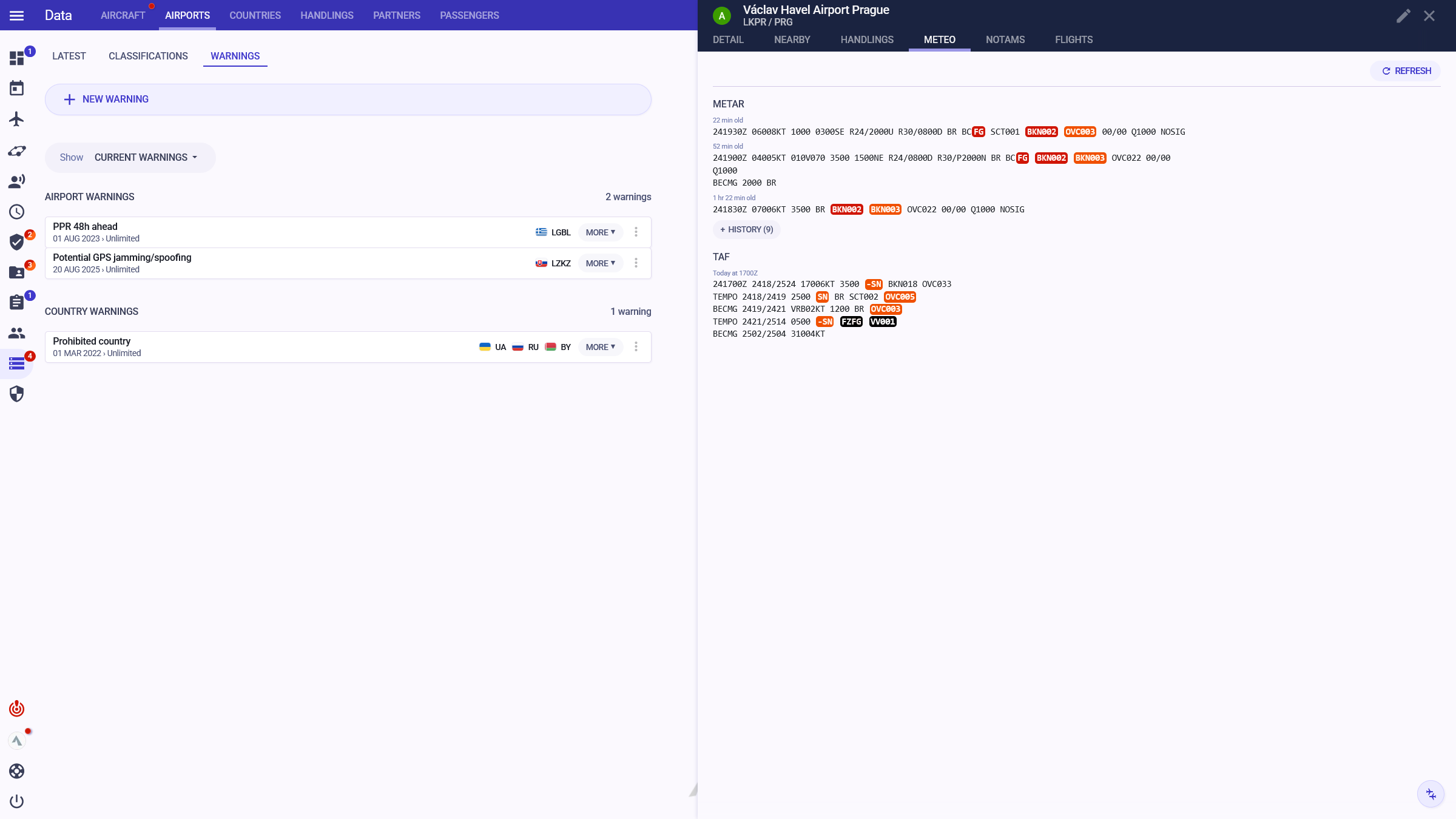The image size is (1456, 819).
Task: Click the power logout icon
Action: click(17, 801)
